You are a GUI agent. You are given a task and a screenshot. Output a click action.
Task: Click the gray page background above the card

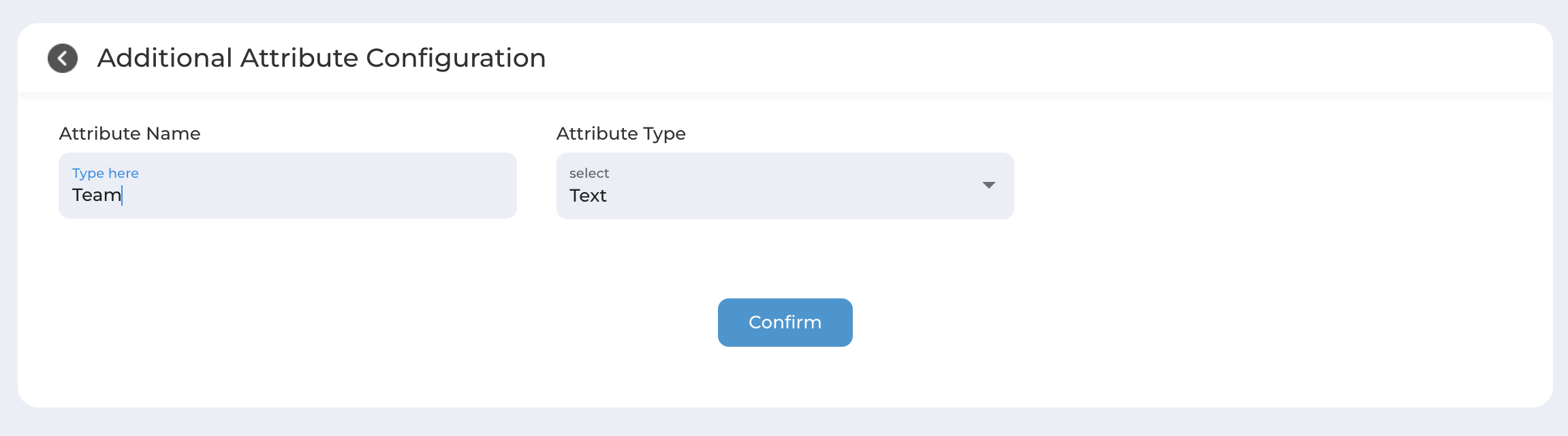pos(783,10)
